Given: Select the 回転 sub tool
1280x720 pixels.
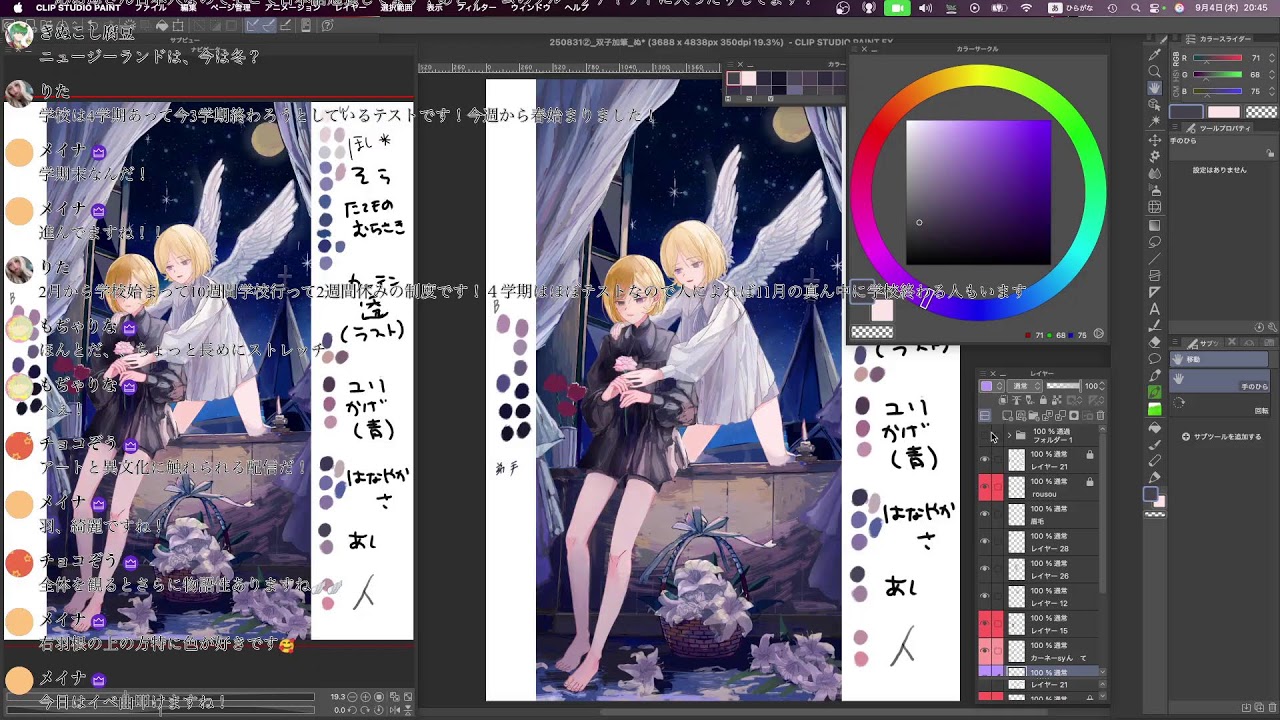Looking at the screenshot, I should click(x=1219, y=405).
